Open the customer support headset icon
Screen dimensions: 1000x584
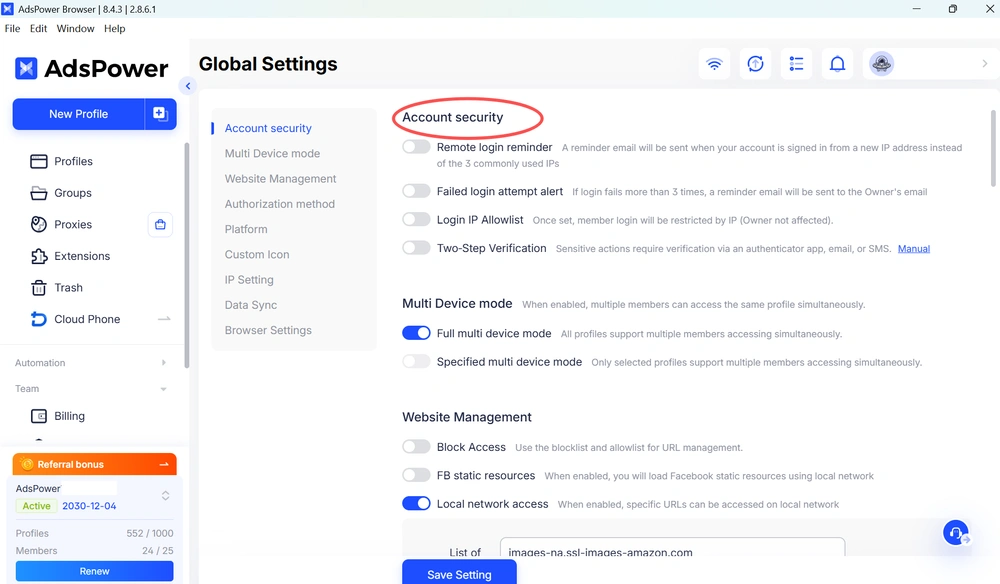pos(955,532)
